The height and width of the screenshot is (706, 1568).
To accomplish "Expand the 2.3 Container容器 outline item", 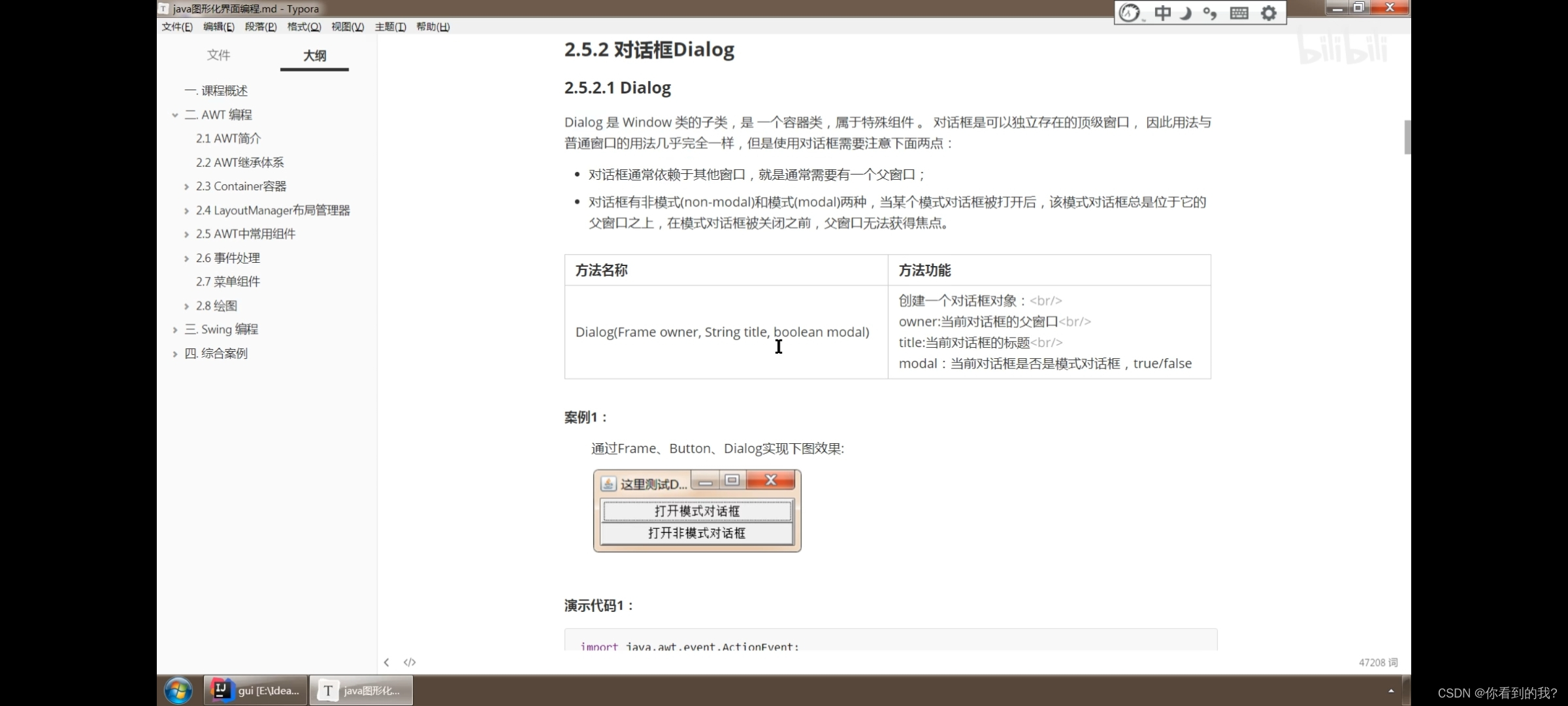I will coord(188,186).
